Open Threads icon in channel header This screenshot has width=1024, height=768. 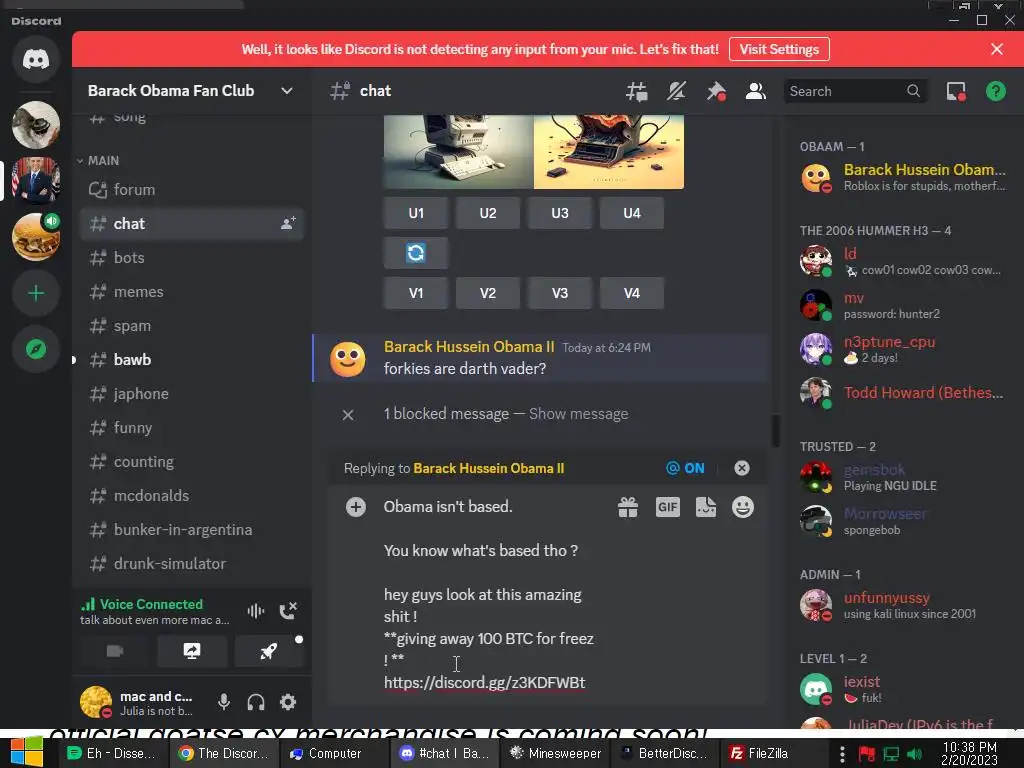pos(636,91)
